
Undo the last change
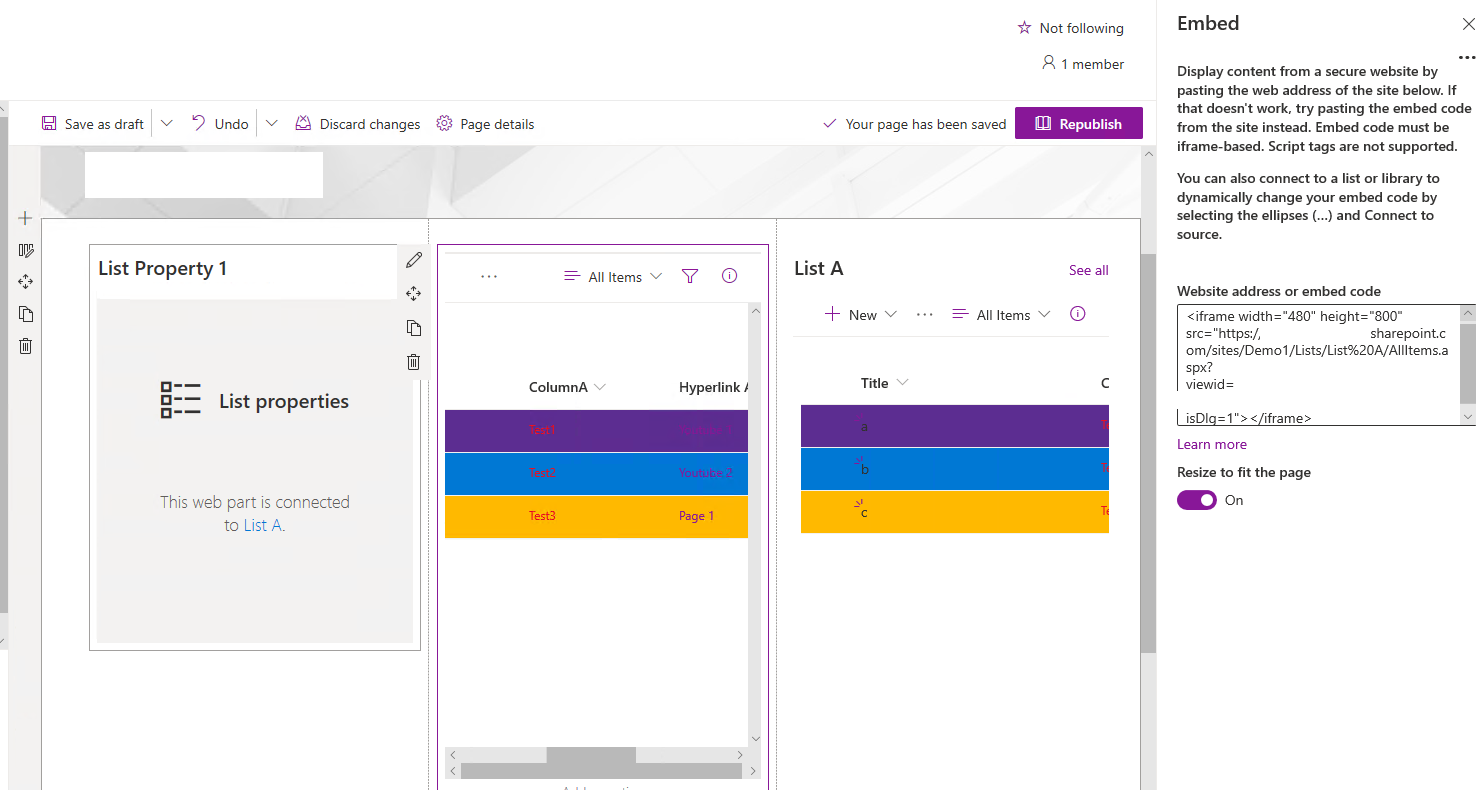(x=220, y=124)
